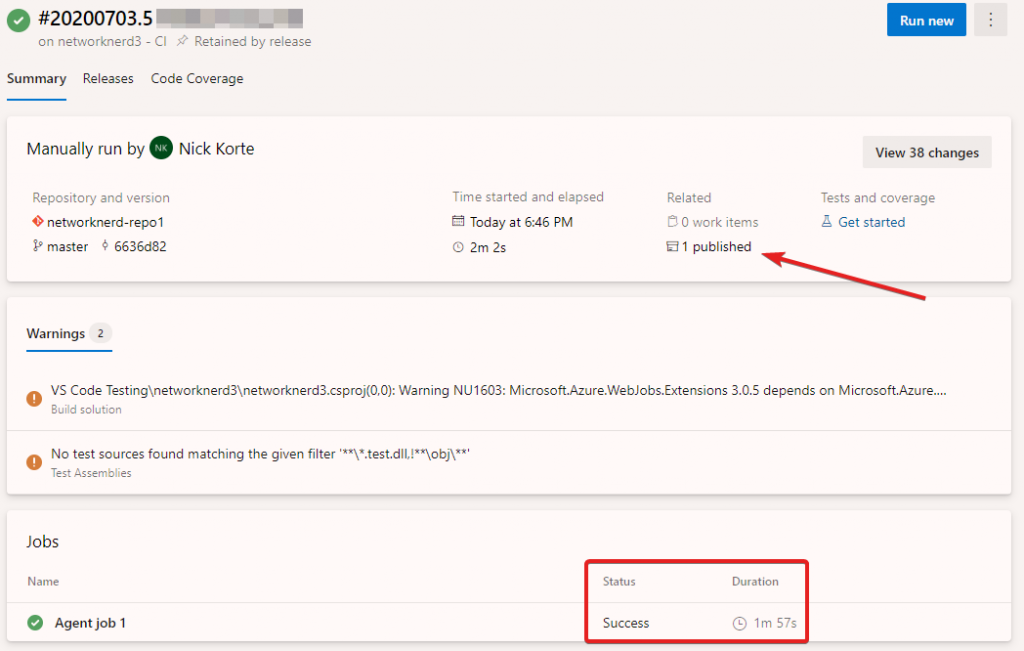Click the warnings count badge showing 2
The height and width of the screenshot is (651, 1024).
[101, 333]
